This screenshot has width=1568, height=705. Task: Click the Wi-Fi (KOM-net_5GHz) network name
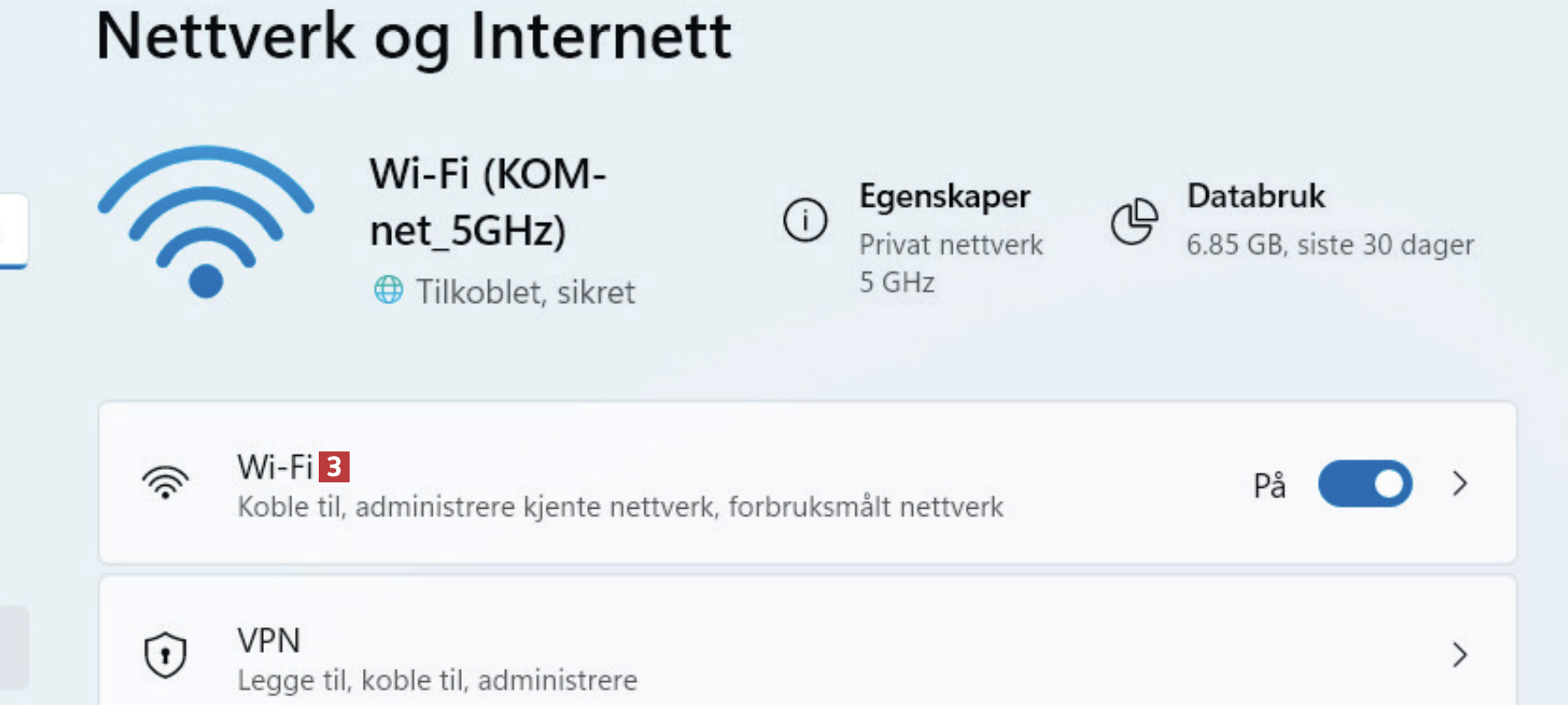point(487,201)
